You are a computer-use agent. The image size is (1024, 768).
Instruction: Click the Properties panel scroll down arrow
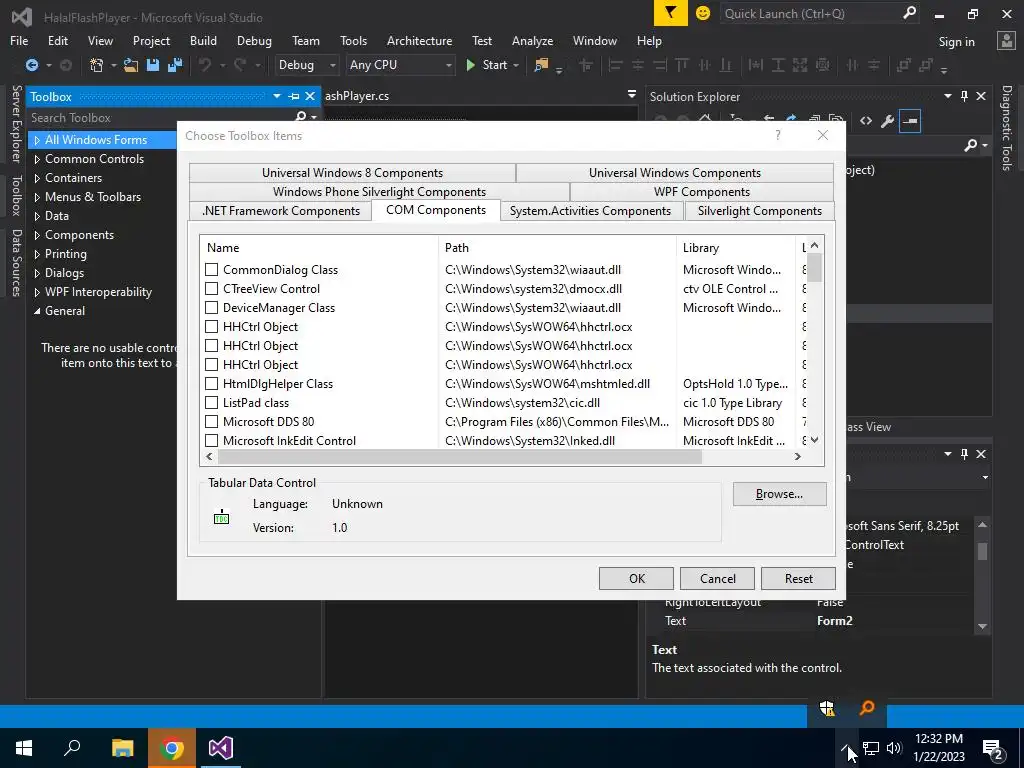click(982, 626)
